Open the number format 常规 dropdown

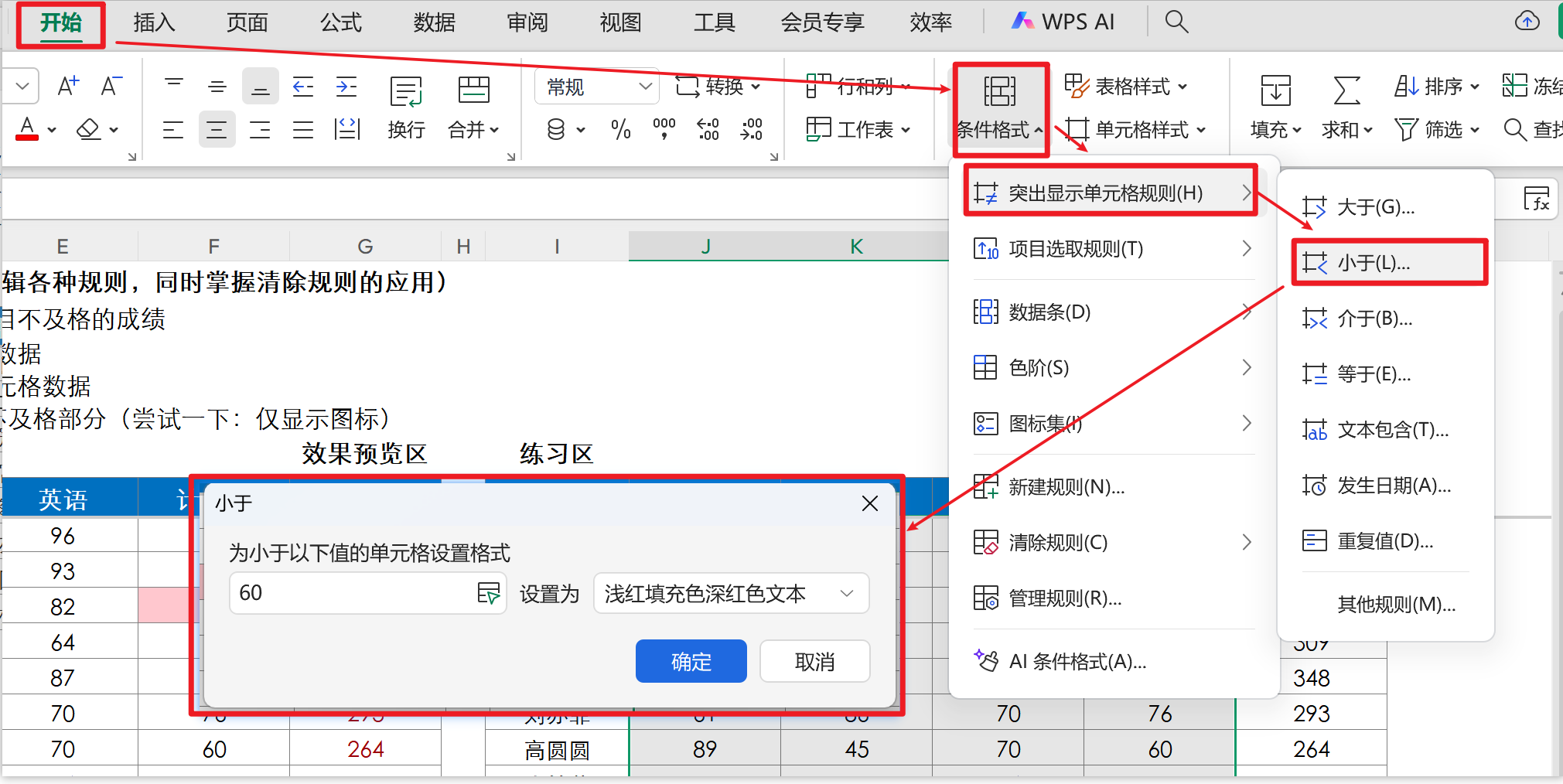tap(596, 87)
